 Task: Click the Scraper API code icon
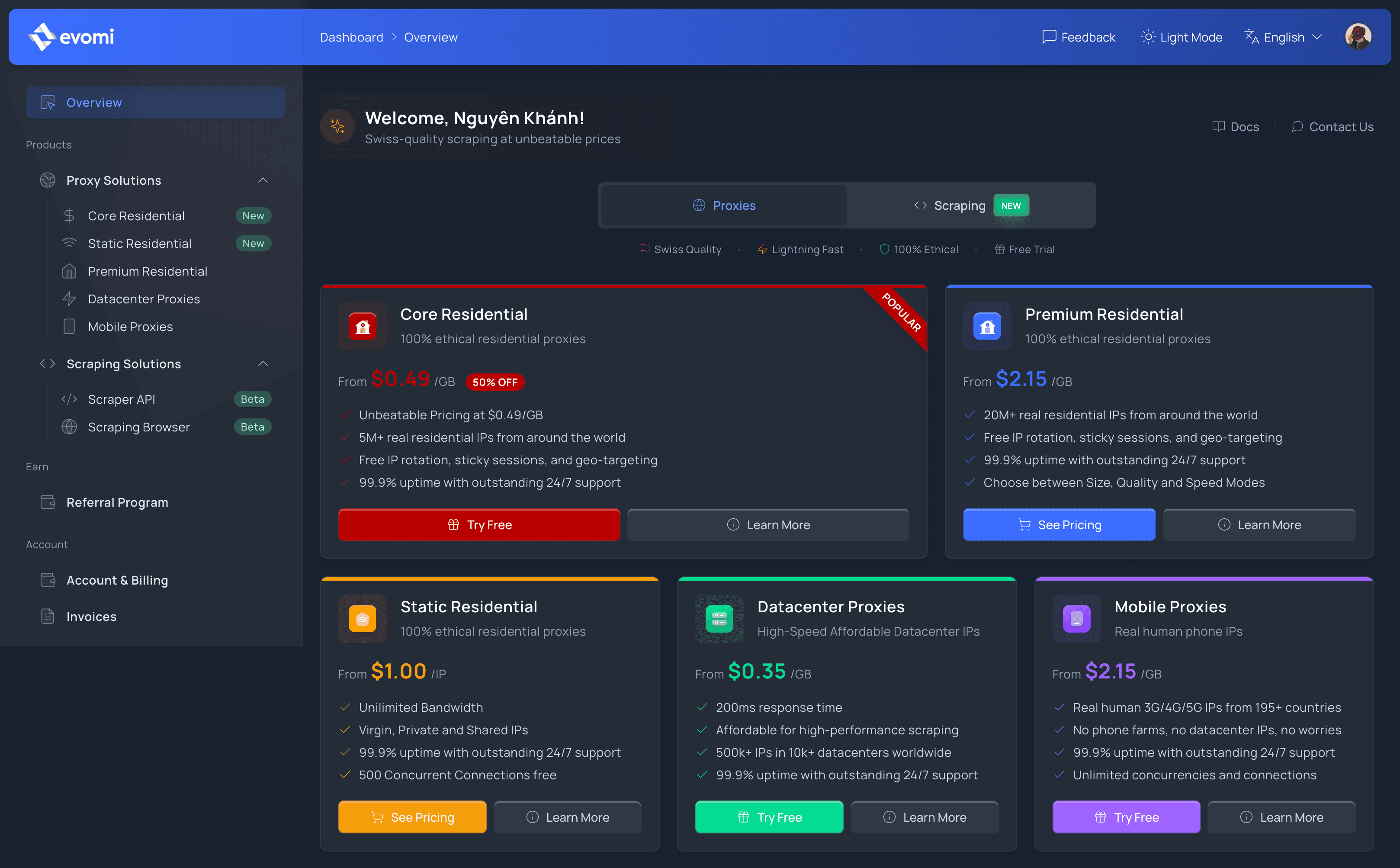(69, 399)
